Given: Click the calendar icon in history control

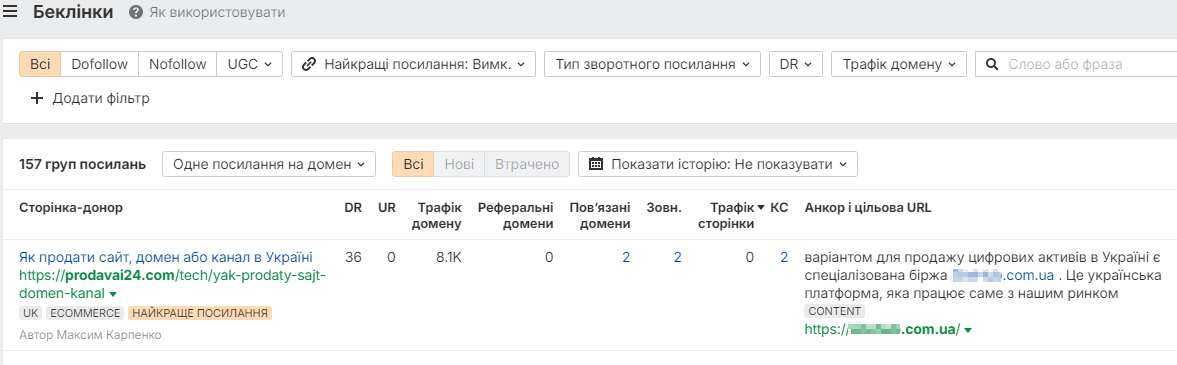Looking at the screenshot, I should (596, 164).
